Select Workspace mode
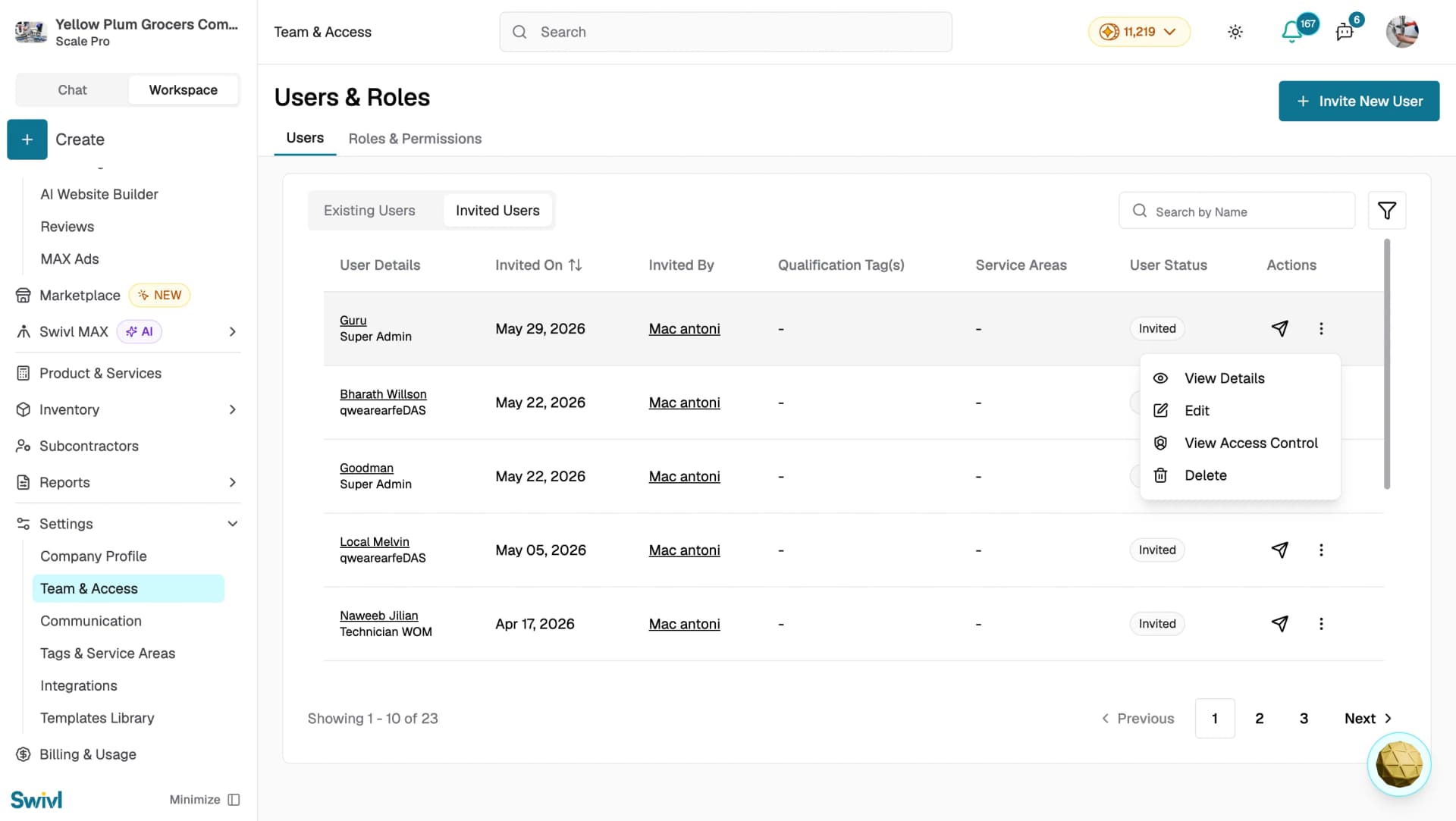The image size is (1456, 821). [x=183, y=90]
